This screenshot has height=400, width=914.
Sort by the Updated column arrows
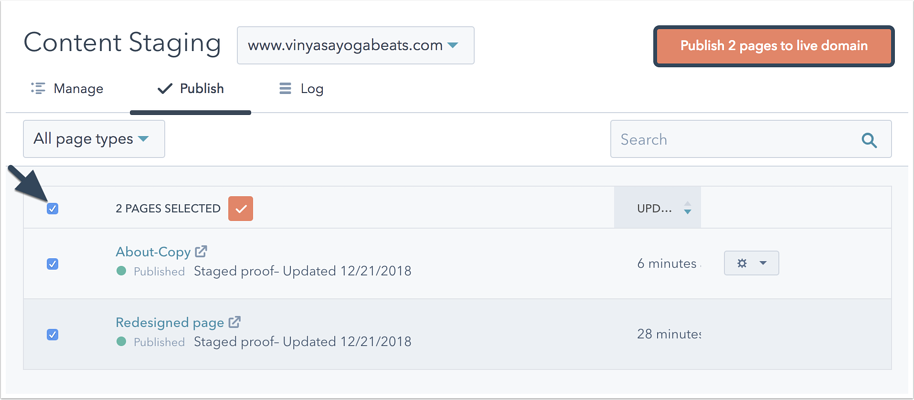(x=687, y=208)
